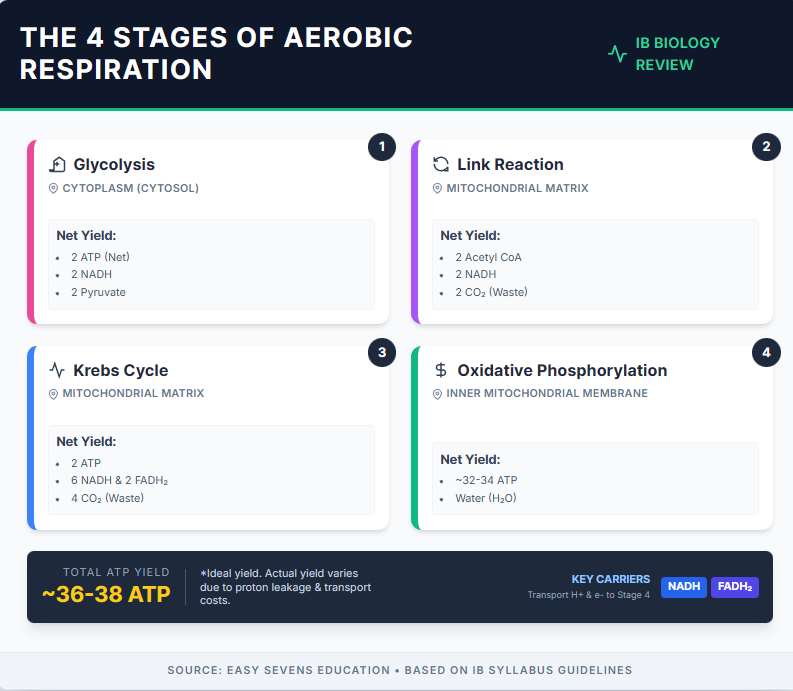Viewport: 793px width, 691px height.
Task: Click the Oxidative Phosphorylation dollar icon
Action: point(441,371)
